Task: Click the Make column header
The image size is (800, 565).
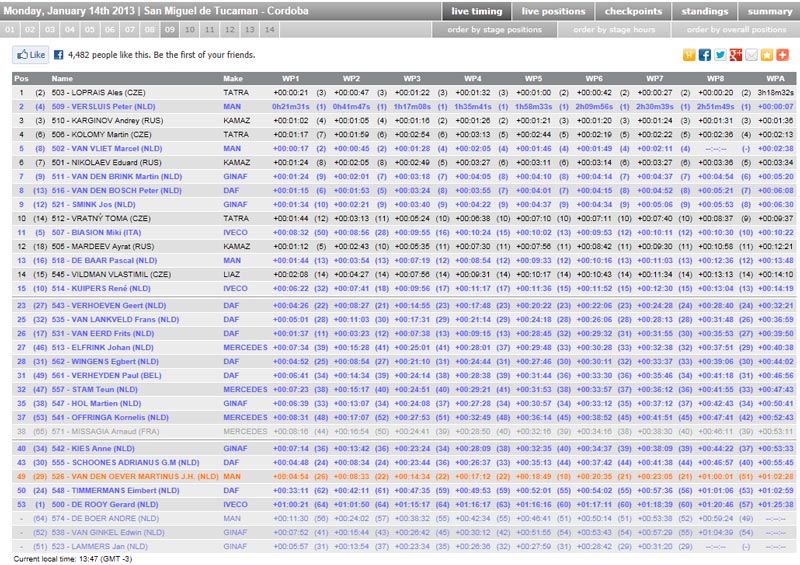Action: click(233, 79)
